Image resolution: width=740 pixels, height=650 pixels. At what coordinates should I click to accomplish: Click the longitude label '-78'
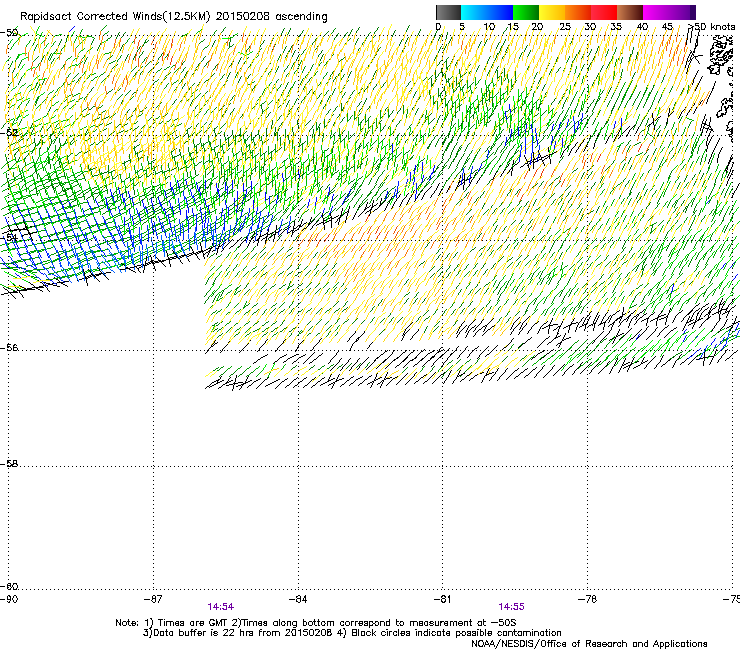[x=587, y=599]
